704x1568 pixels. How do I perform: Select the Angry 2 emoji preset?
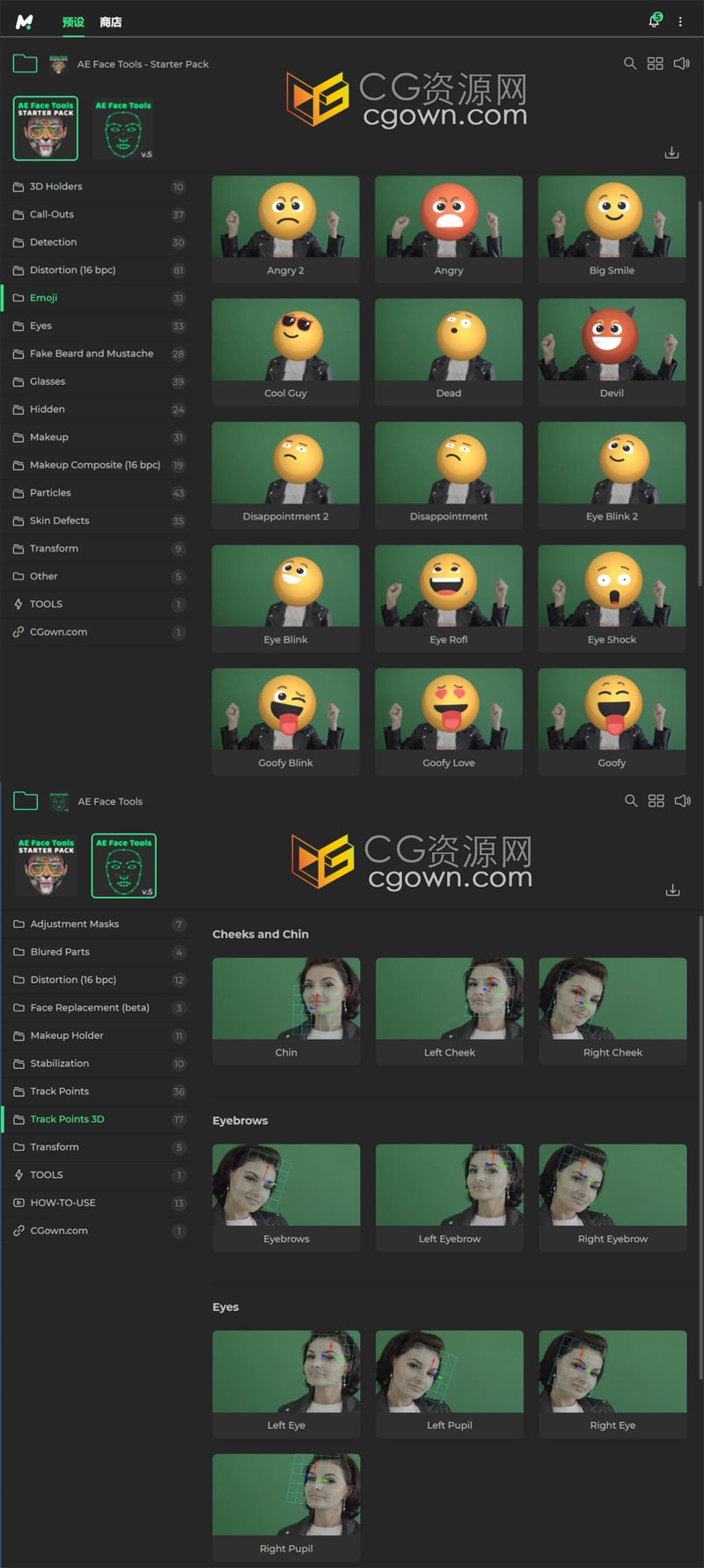(286, 229)
